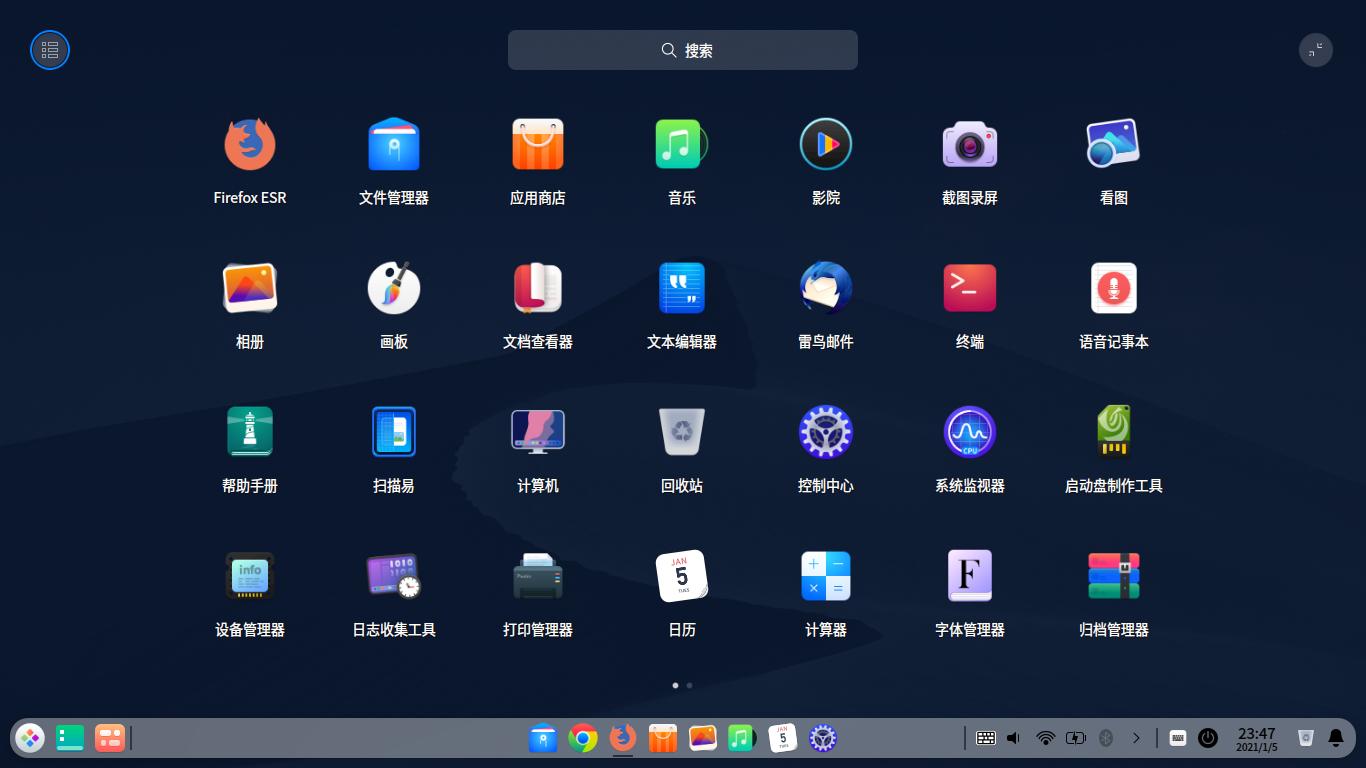Viewport: 1366px width, 768px height.
Task: Open 回收站 in the launcher grid
Action: (682, 433)
